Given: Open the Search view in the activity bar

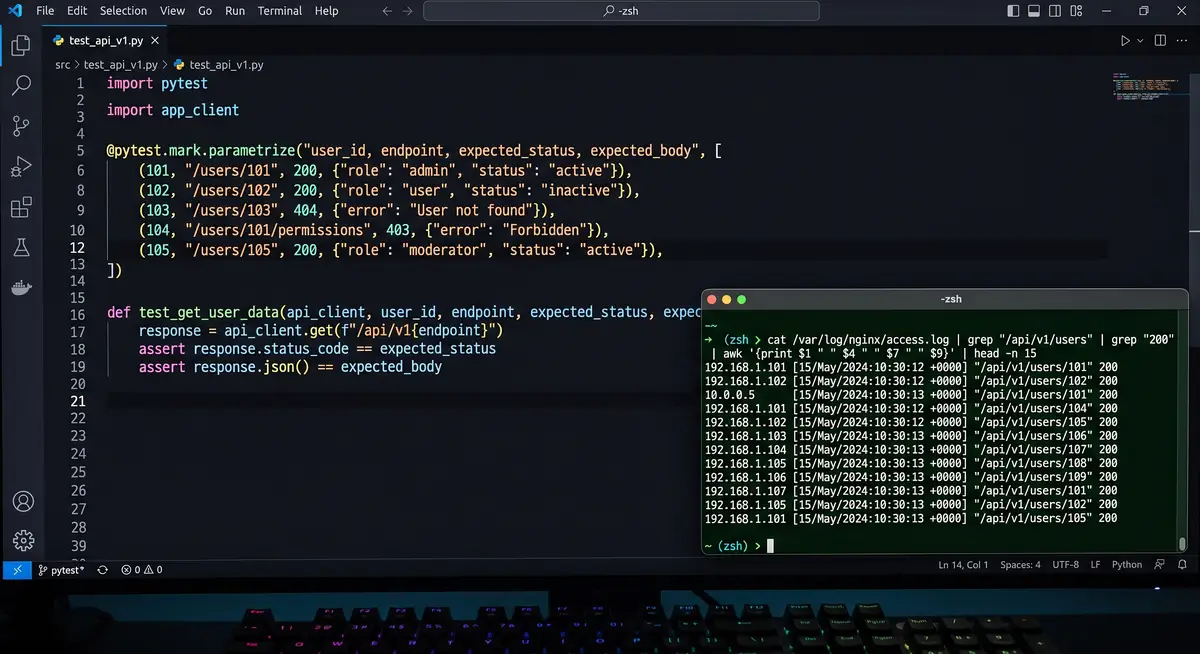Looking at the screenshot, I should pyautogui.click(x=21, y=85).
